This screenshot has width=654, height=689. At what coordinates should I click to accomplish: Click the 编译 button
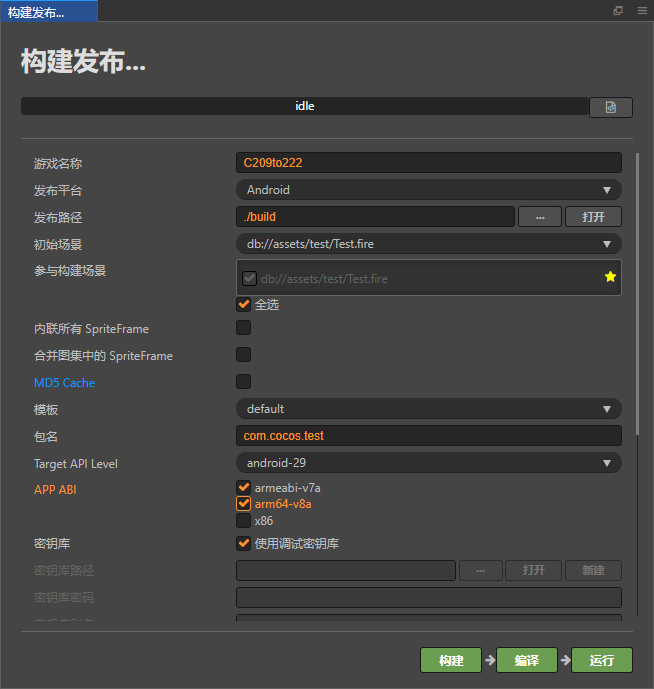[x=527, y=660]
